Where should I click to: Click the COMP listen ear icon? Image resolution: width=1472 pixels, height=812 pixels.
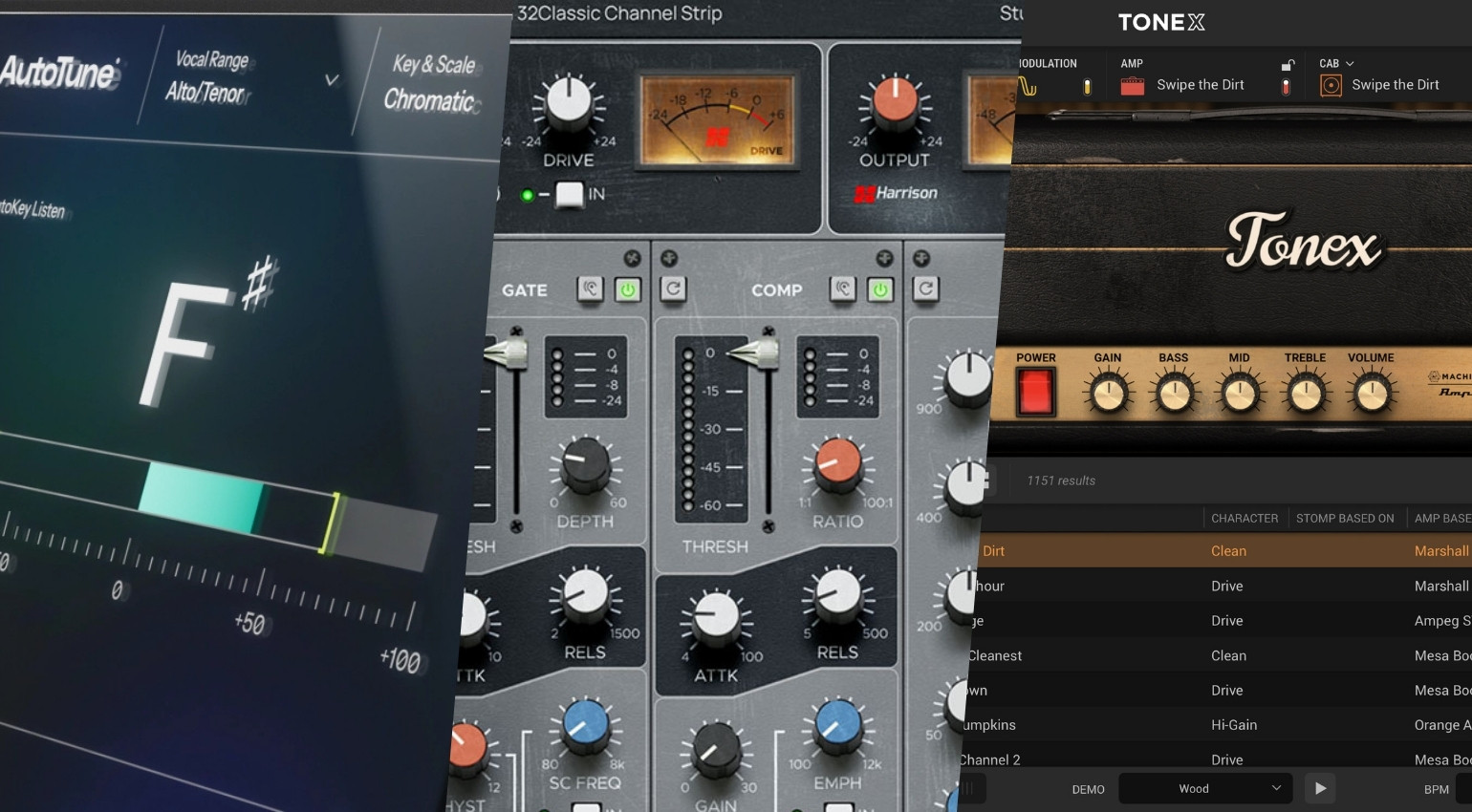tap(842, 289)
